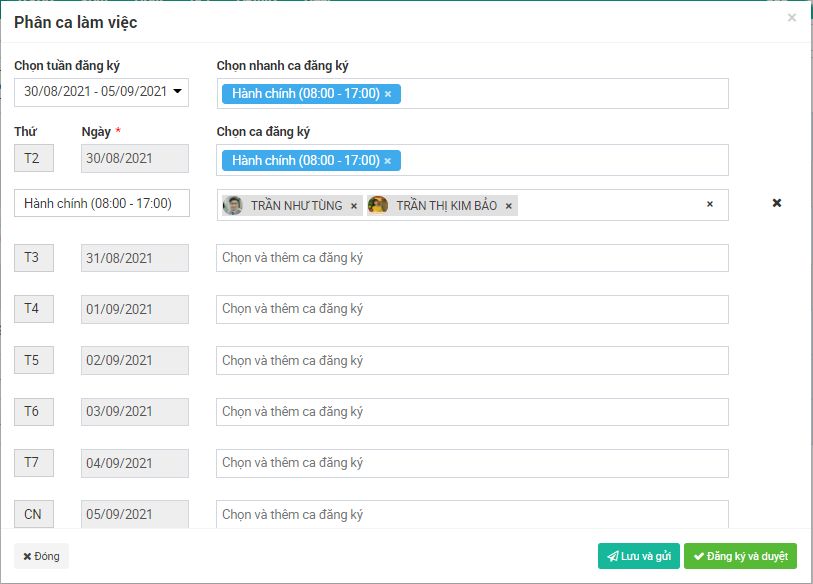The image size is (813, 584).
Task: Open shift selector for 01/09/2021
Action: point(472,310)
